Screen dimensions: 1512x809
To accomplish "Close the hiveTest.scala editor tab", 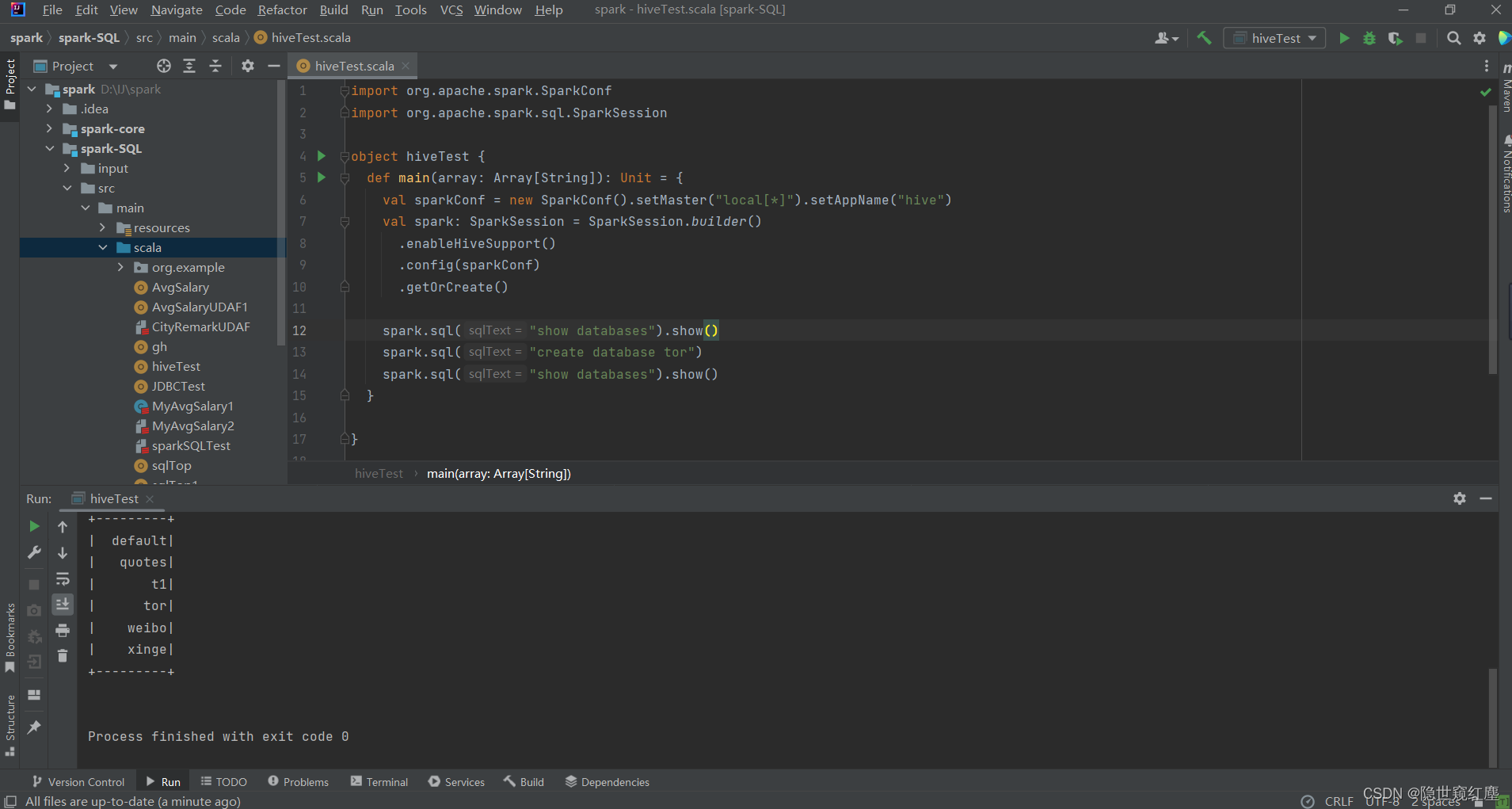I will [x=406, y=66].
